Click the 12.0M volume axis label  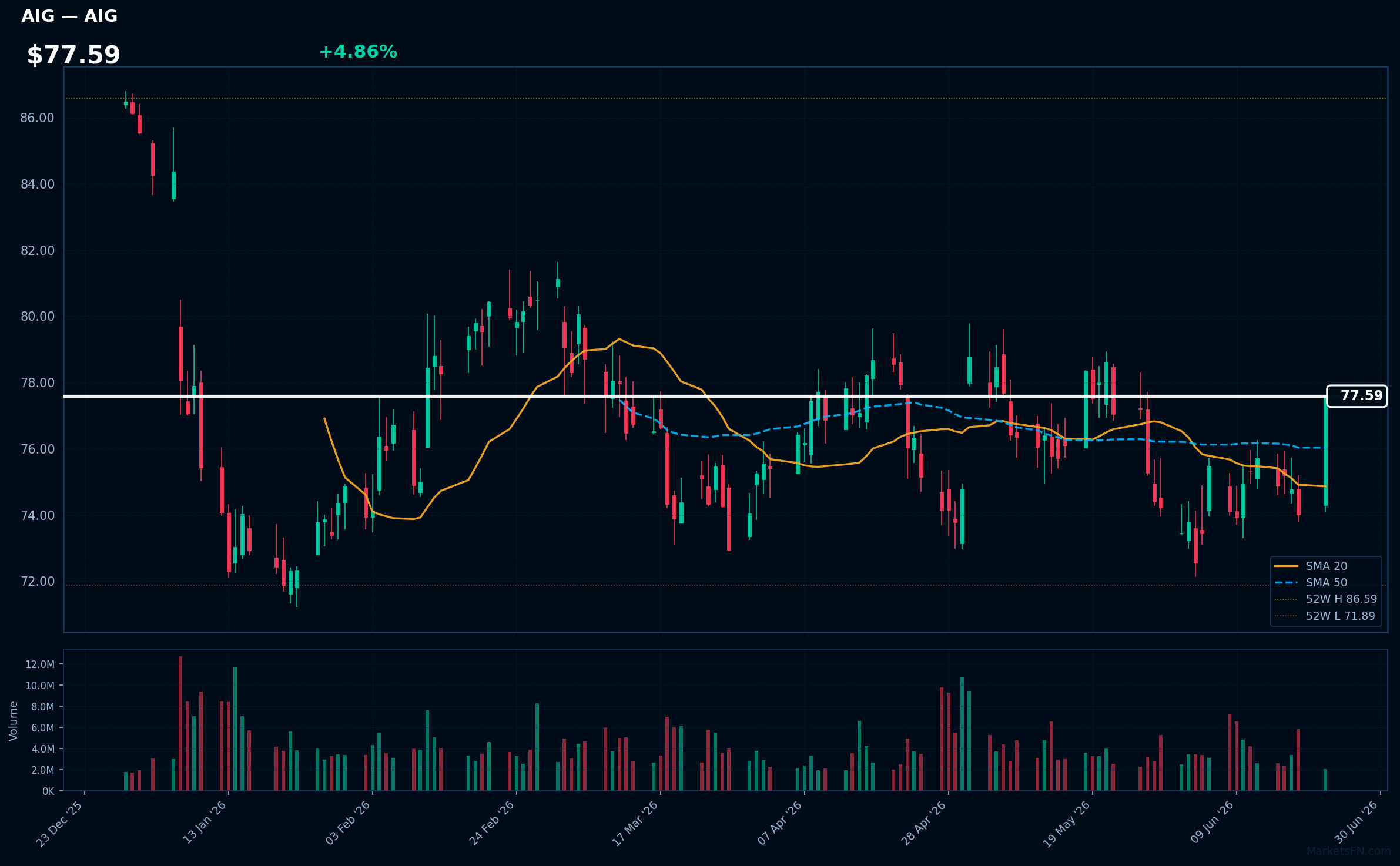[x=40, y=664]
